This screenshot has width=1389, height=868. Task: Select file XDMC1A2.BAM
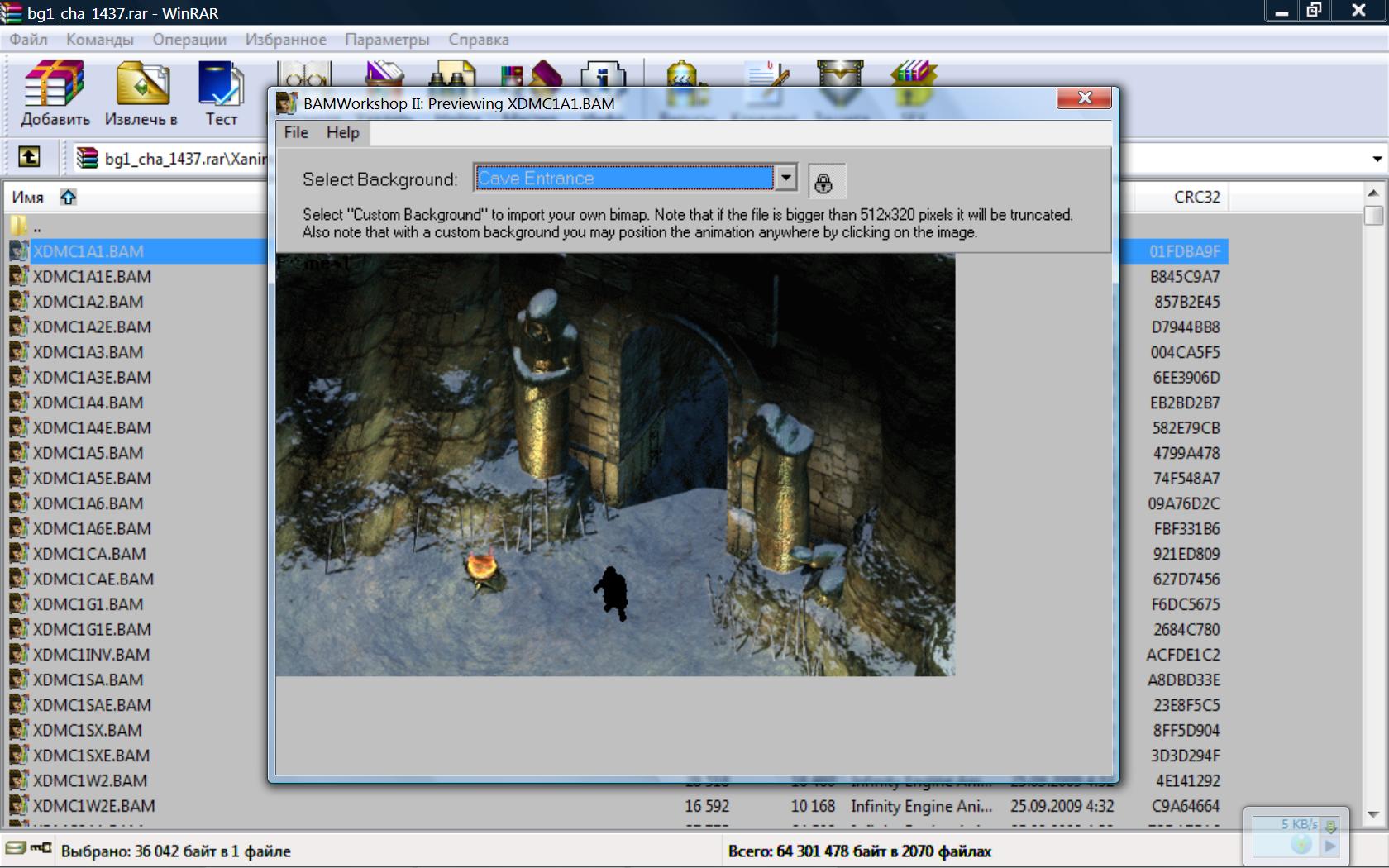click(x=88, y=302)
